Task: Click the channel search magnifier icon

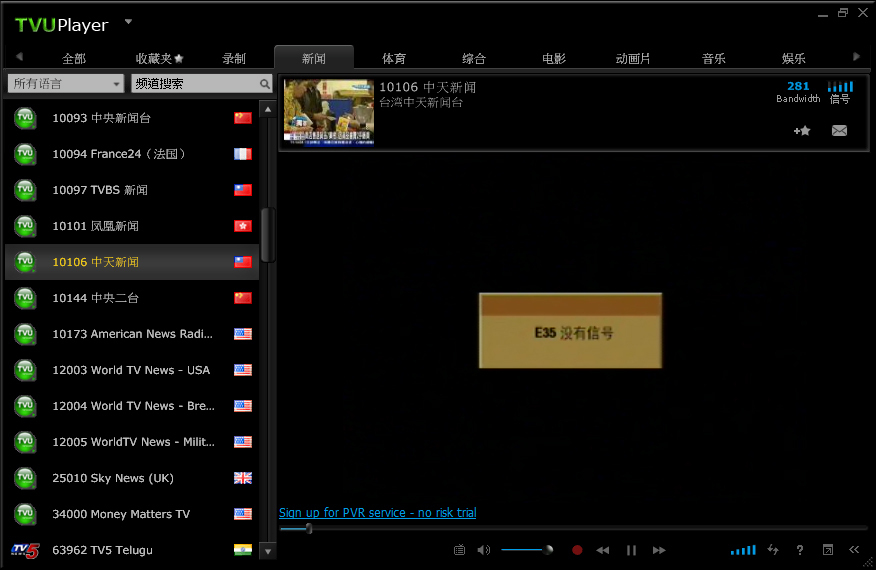Action: (265, 84)
